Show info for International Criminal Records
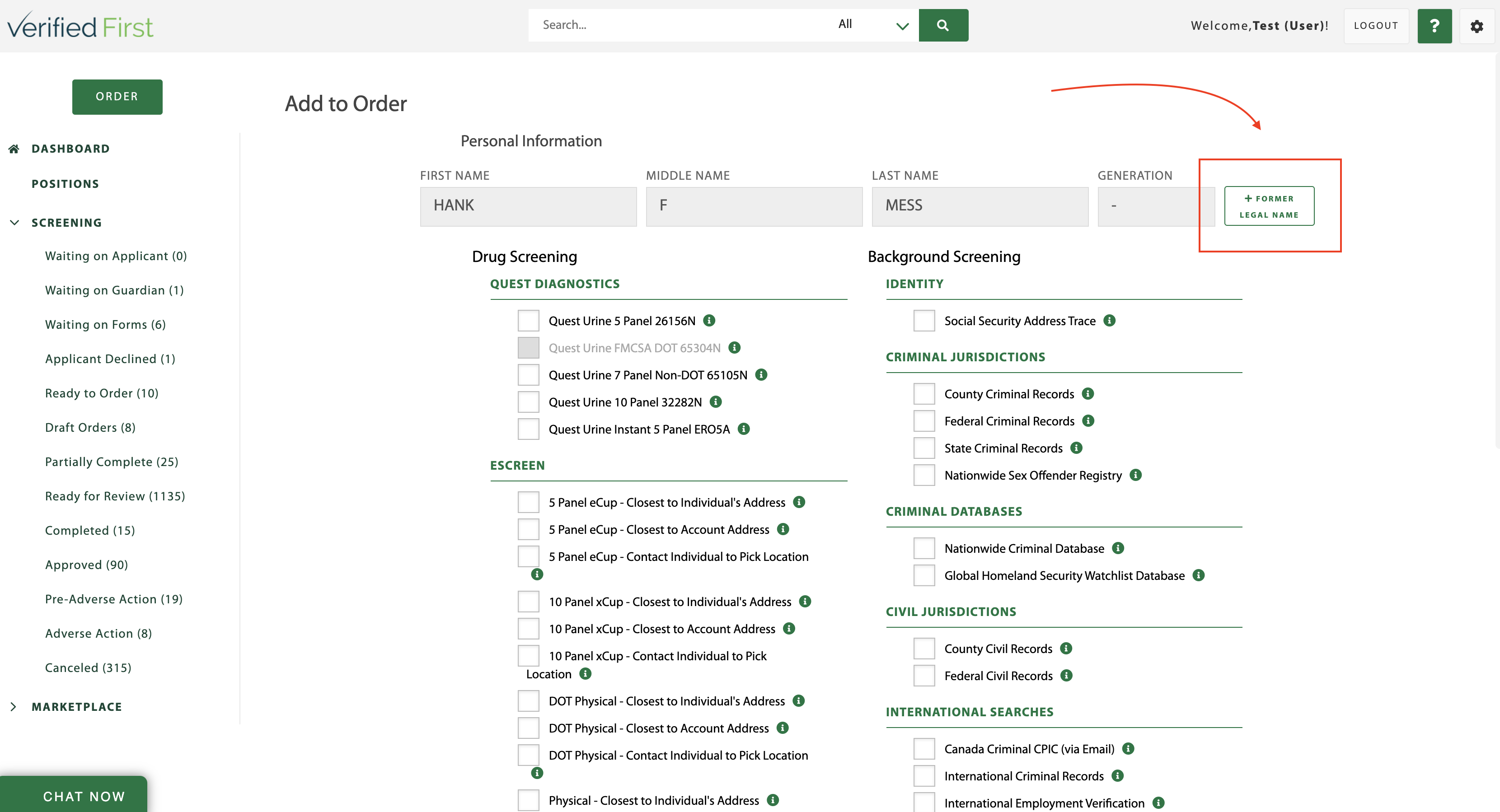This screenshot has height=812, width=1500. pos(1117,776)
